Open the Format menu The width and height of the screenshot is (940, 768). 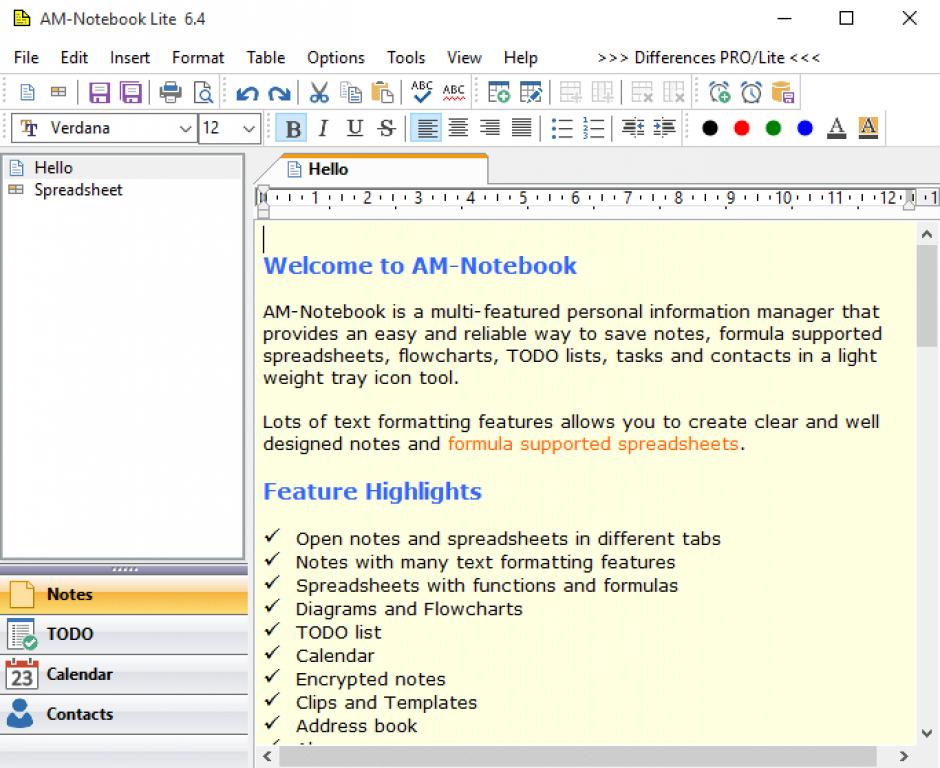click(198, 58)
